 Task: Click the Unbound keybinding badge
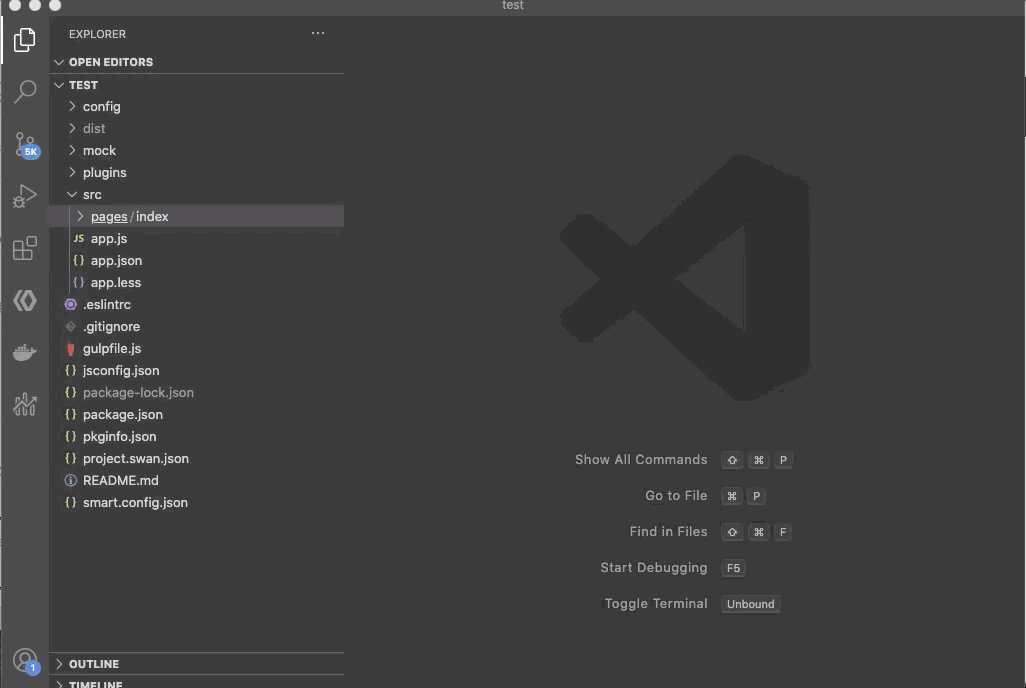point(751,604)
